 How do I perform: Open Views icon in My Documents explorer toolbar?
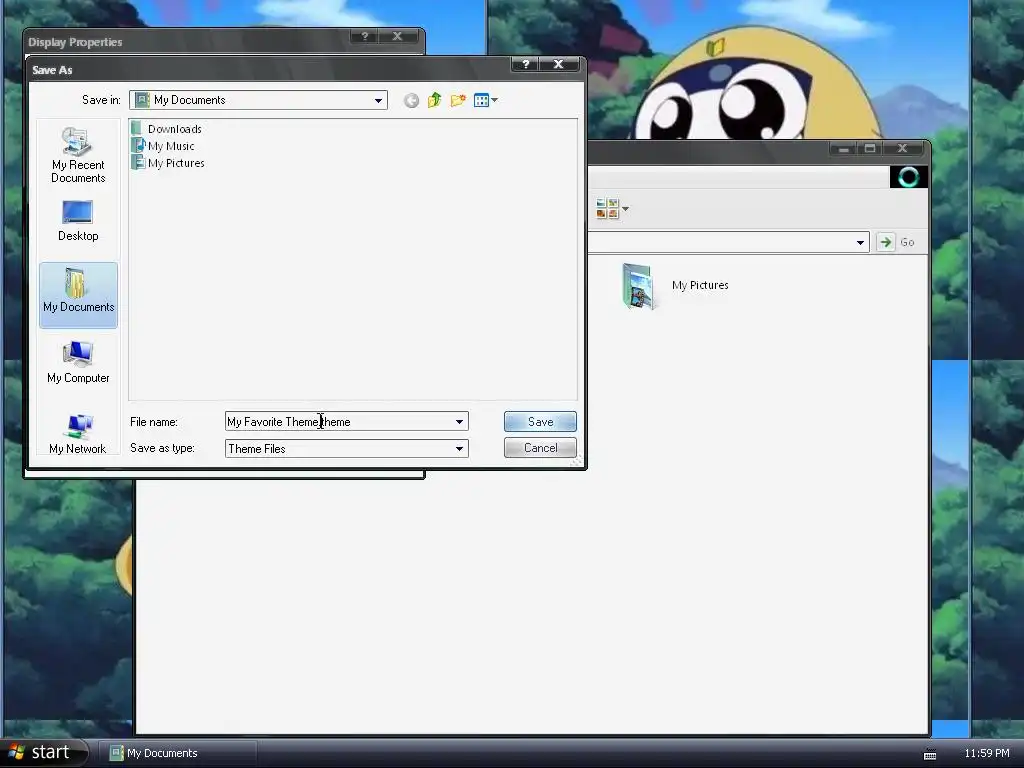coord(612,209)
